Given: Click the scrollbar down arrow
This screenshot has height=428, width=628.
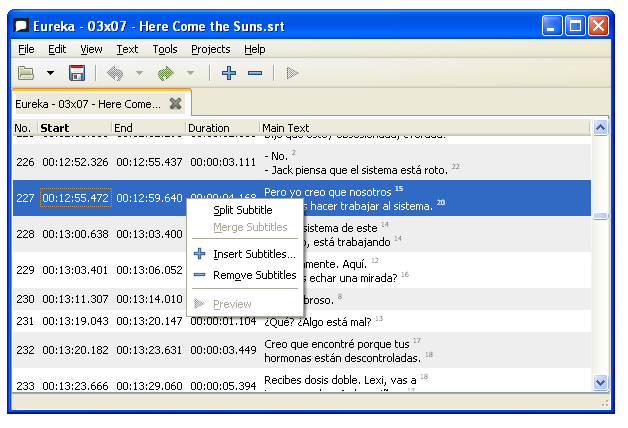Looking at the screenshot, I should [x=600, y=382].
